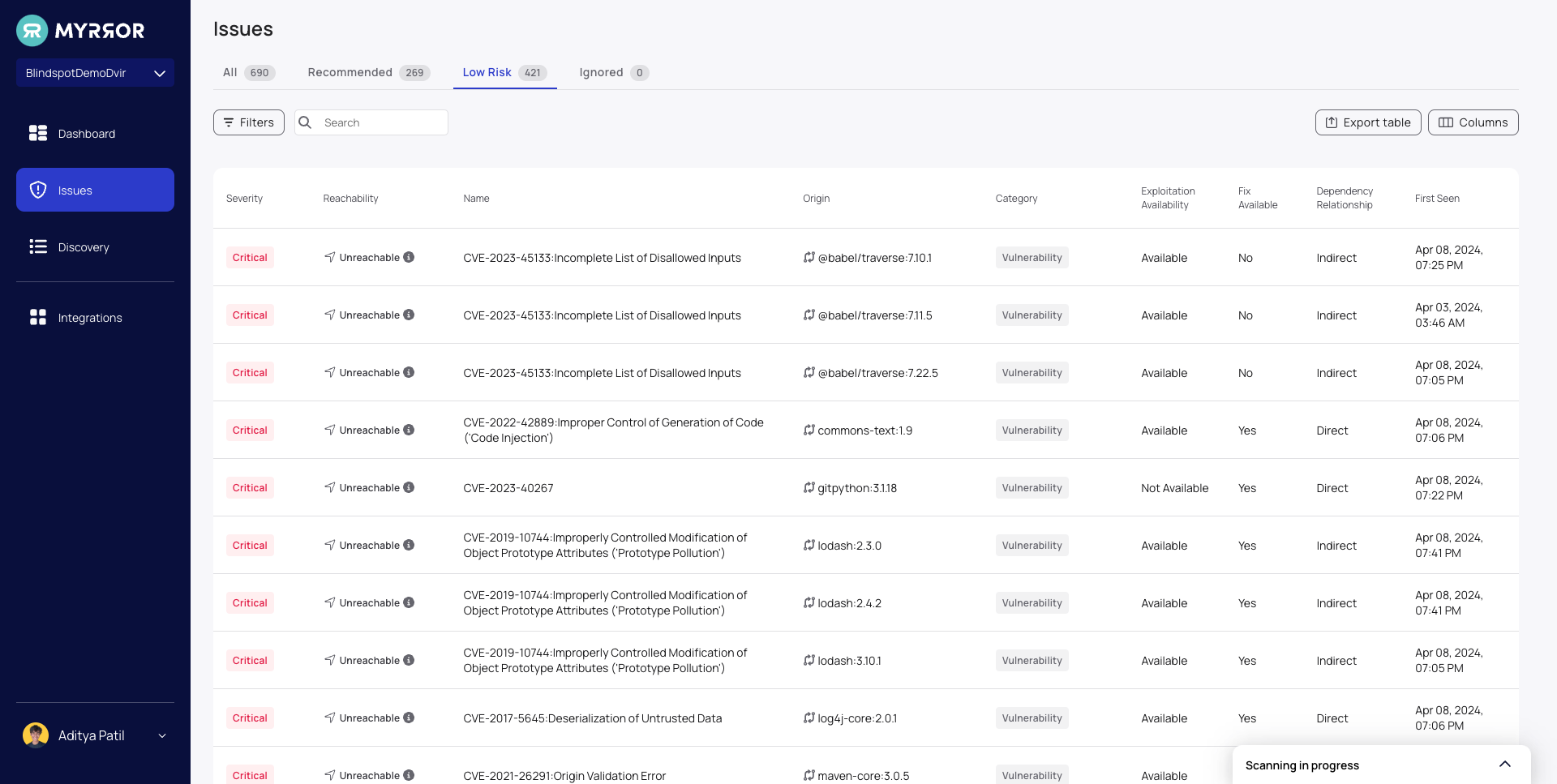Switch to the Recommended tab
This screenshot has height=784, width=1557.
point(368,72)
